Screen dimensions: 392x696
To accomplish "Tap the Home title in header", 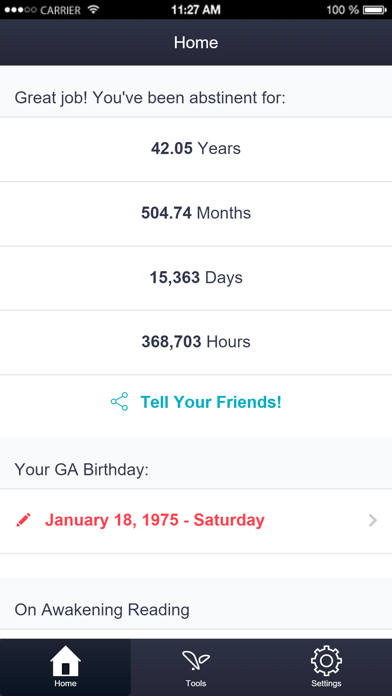I will click(196, 43).
